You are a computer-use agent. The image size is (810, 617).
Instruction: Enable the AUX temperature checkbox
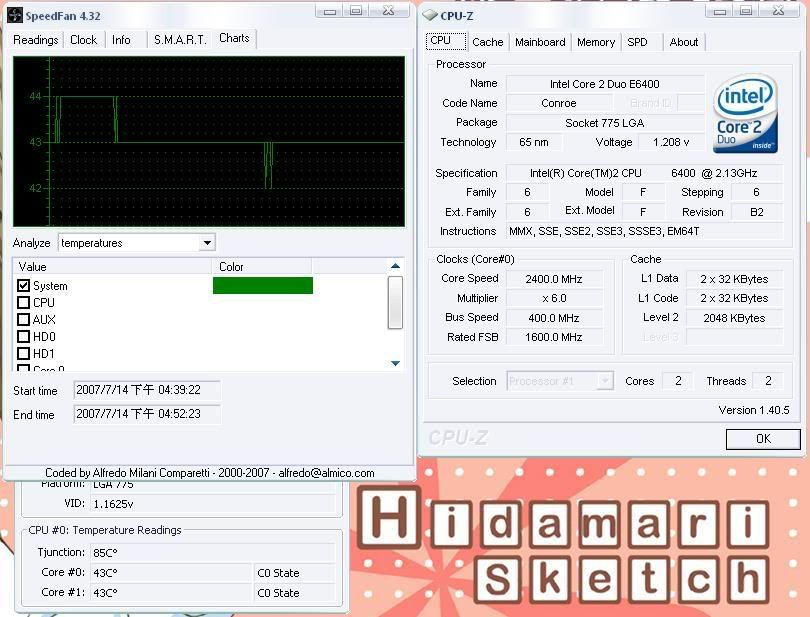(x=23, y=319)
